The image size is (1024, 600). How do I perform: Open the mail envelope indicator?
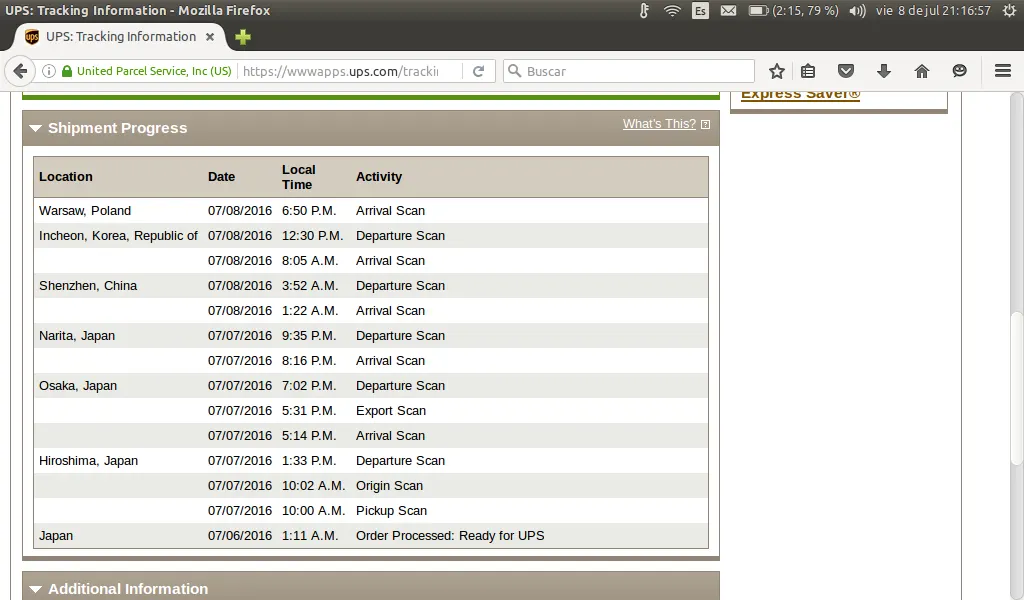[728, 10]
